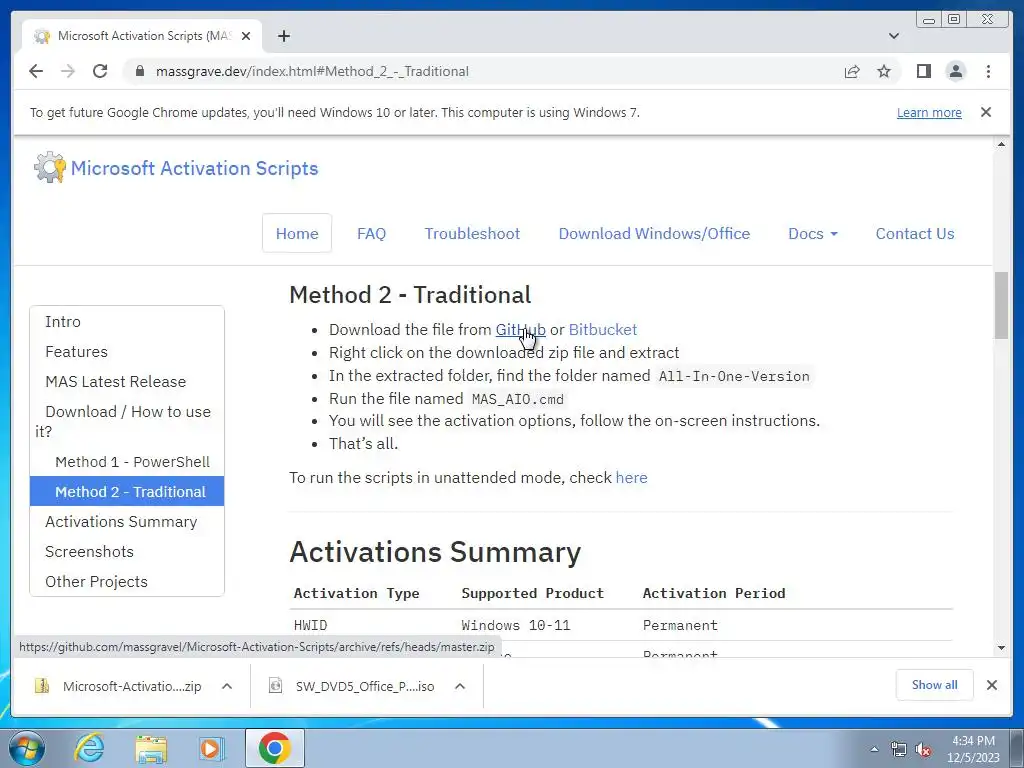Jump to Activations Summary in sidebar
1024x768 pixels.
121,521
